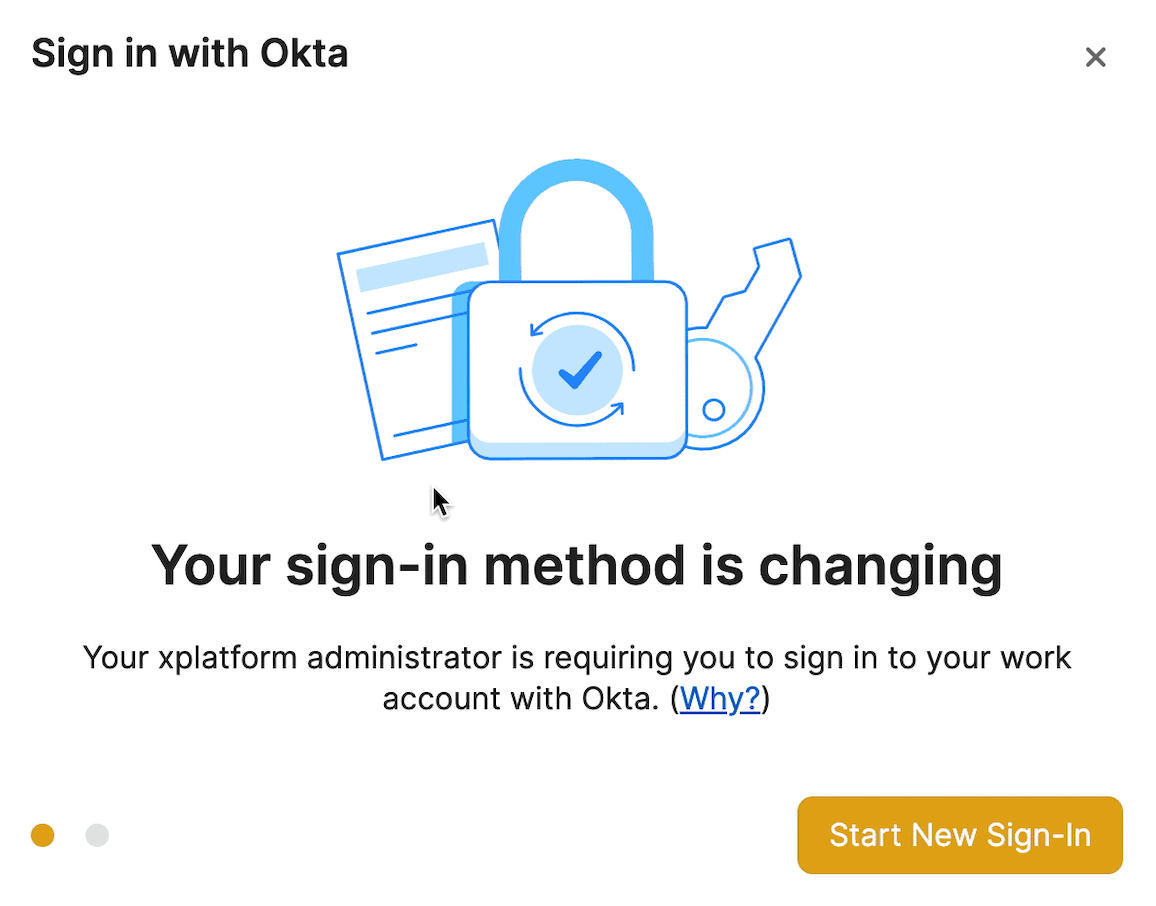Click the round keyhole on the key graphic

tap(716, 409)
